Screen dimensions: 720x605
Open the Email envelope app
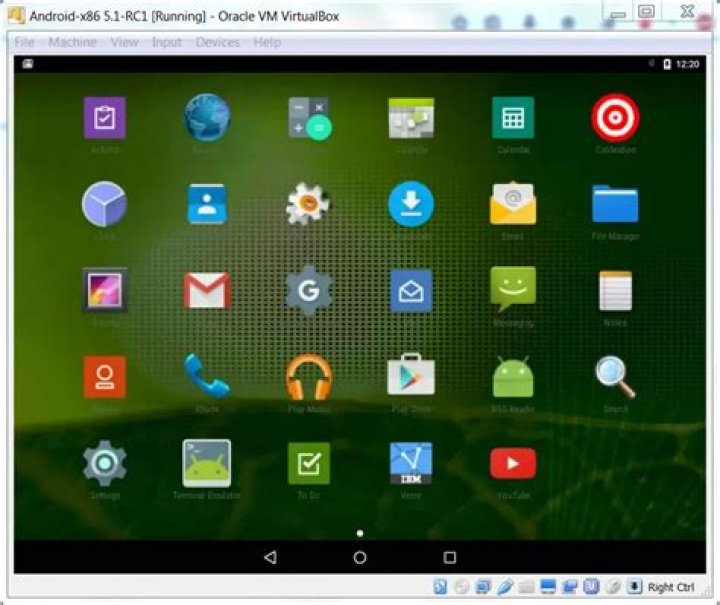coord(513,204)
